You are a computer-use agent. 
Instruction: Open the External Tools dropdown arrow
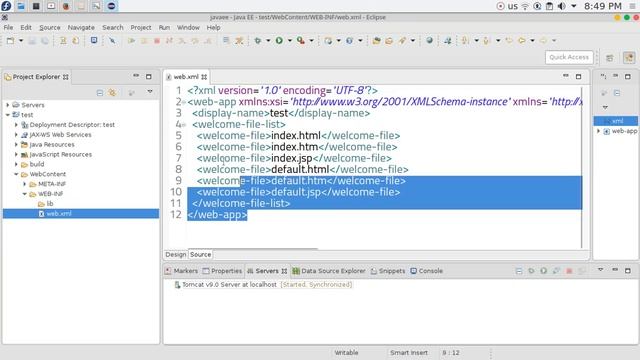(311, 40)
